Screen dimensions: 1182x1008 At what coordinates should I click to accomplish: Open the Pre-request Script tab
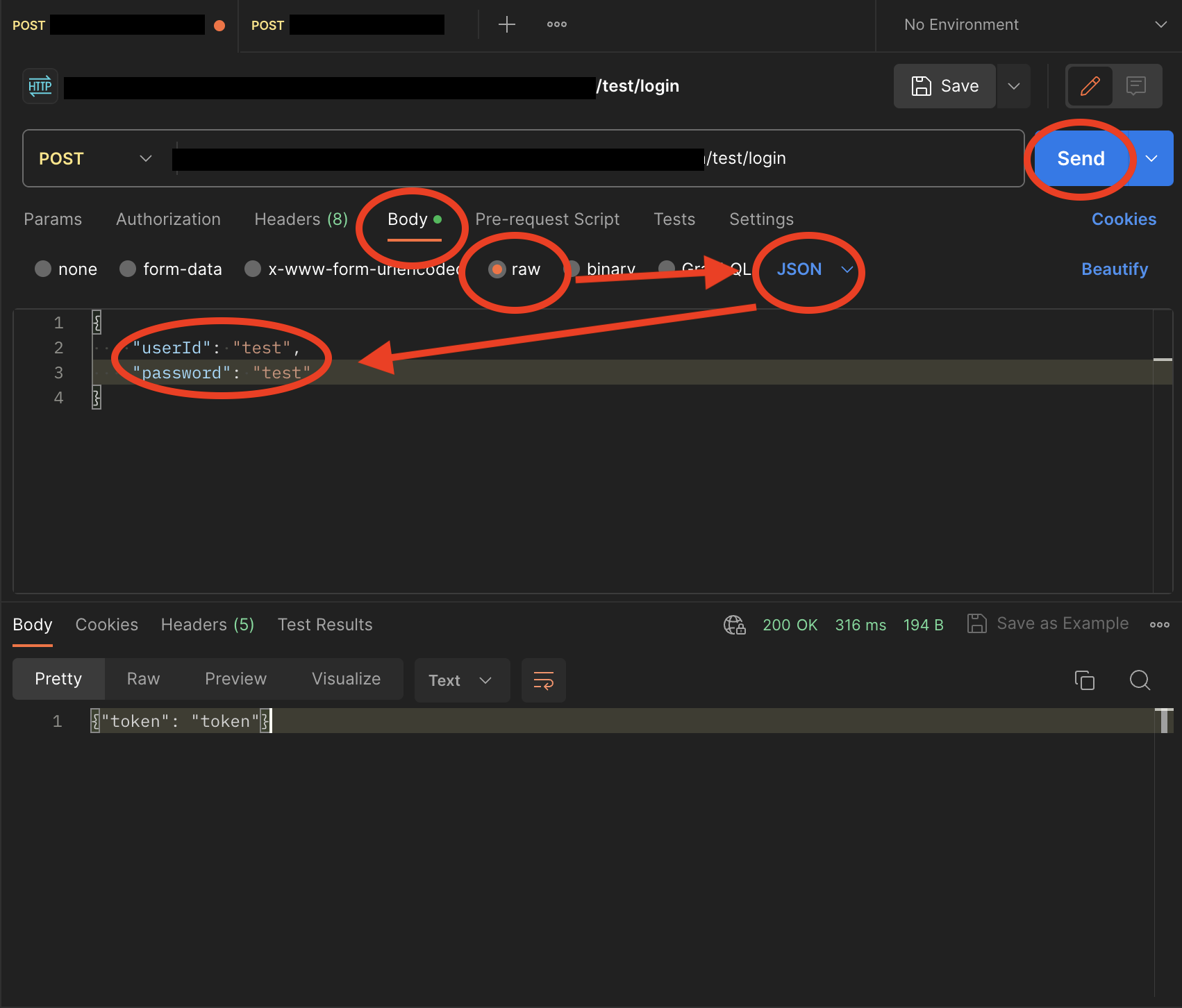coord(547,219)
